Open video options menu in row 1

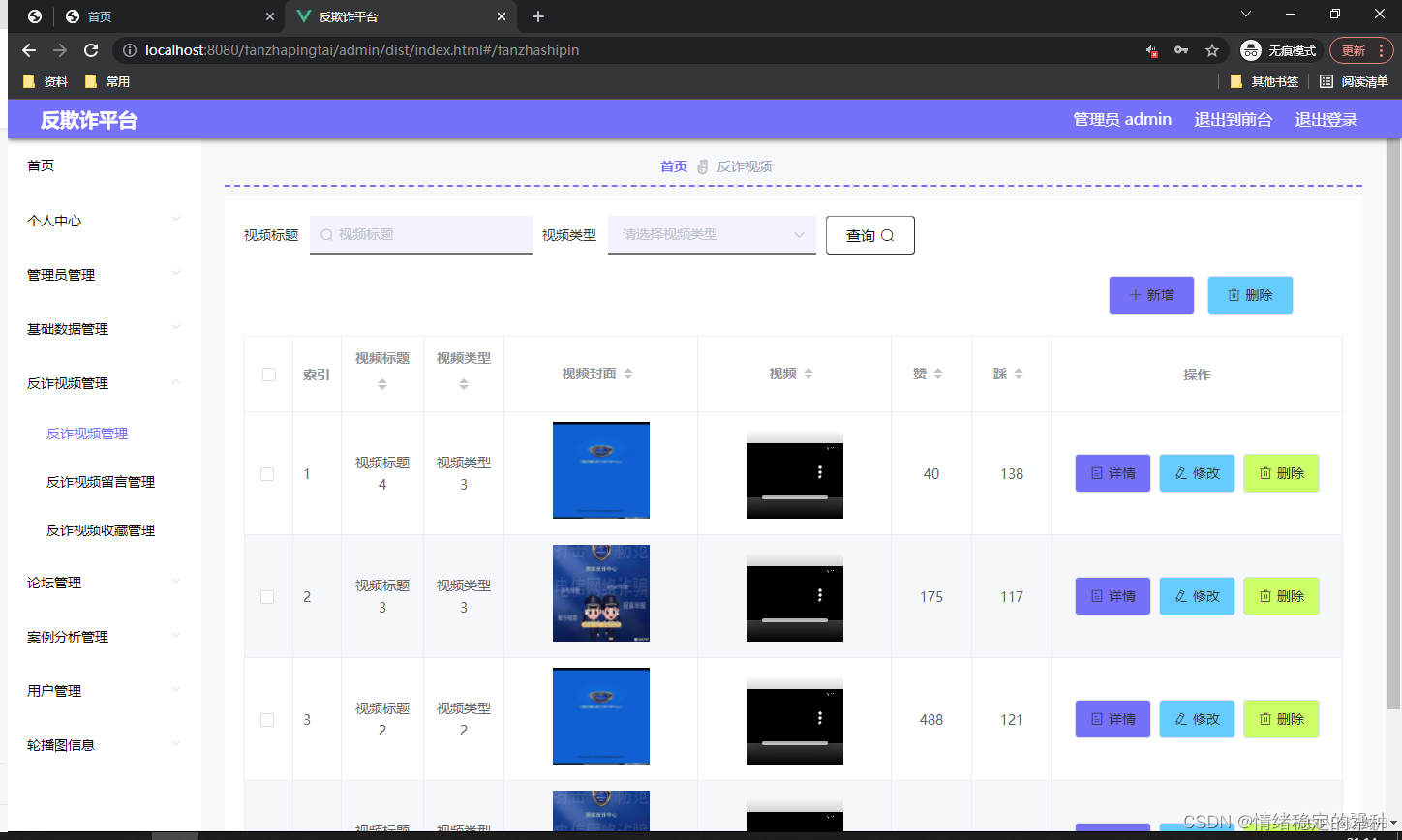point(820,472)
